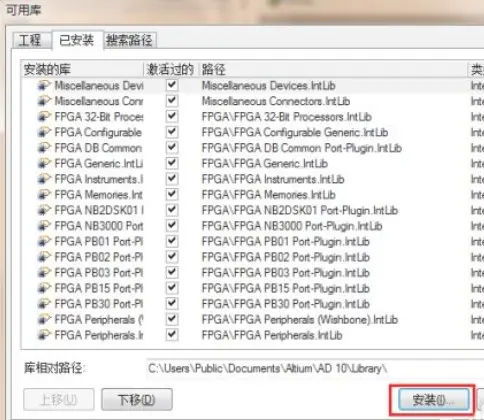
Task: Click the FPGA Generic.IntLib library icon
Action: [44, 163]
